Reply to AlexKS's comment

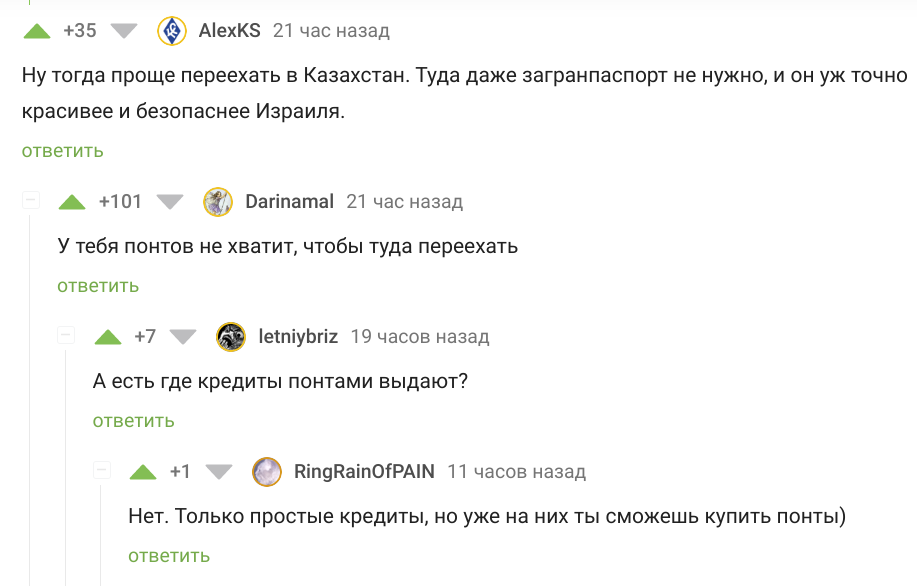[x=62, y=151]
